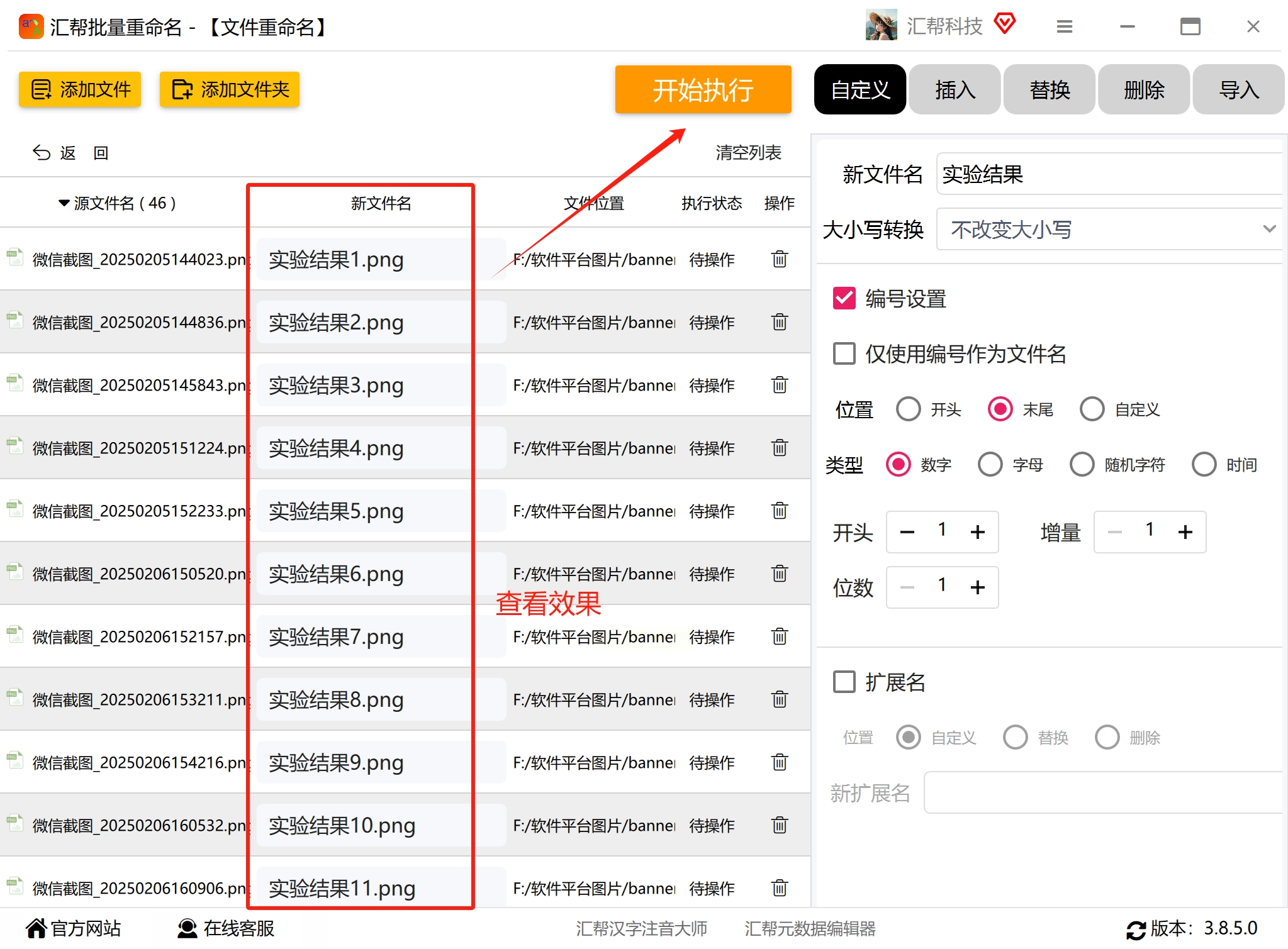This screenshot has width=1288, height=949.
Task: Switch to the 替换 tab
Action: coord(1049,90)
